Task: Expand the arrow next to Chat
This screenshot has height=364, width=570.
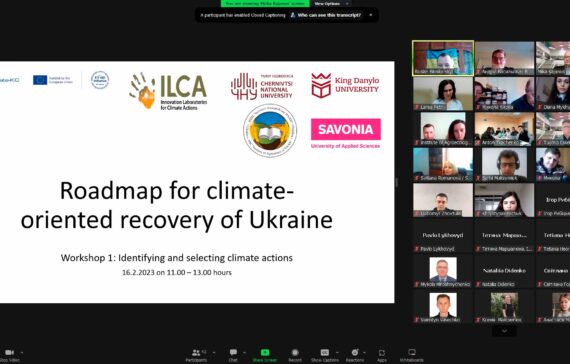Action: pyautogui.click(x=244, y=352)
